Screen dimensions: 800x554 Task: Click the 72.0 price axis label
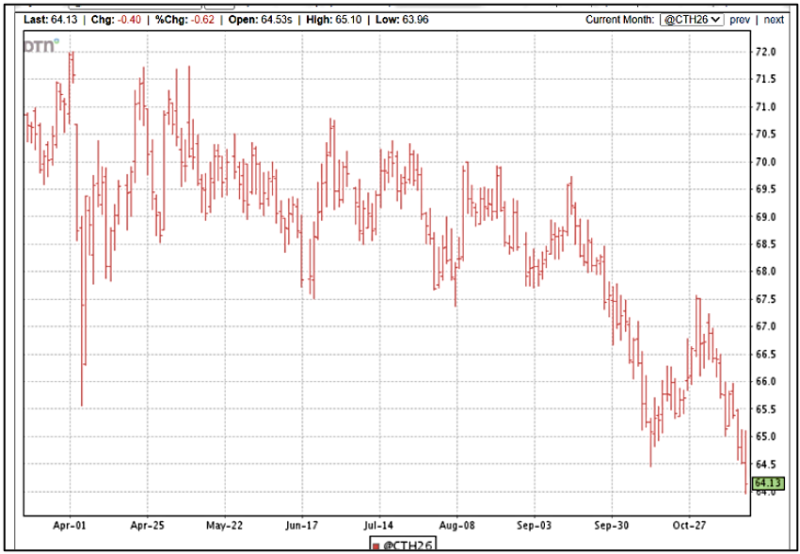(x=766, y=51)
